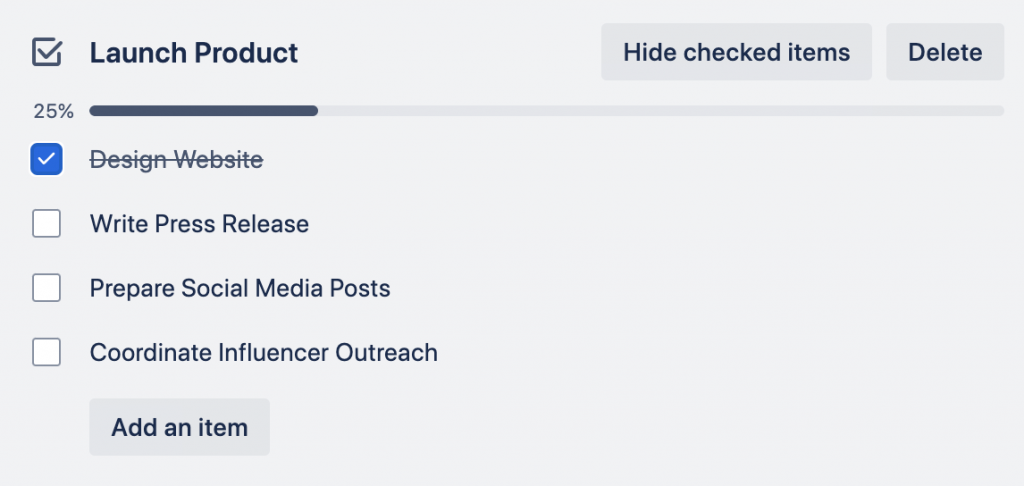Screen dimensions: 1024x486
Task: Open the Coordinate Influencer Outreach item text
Action: point(264,353)
